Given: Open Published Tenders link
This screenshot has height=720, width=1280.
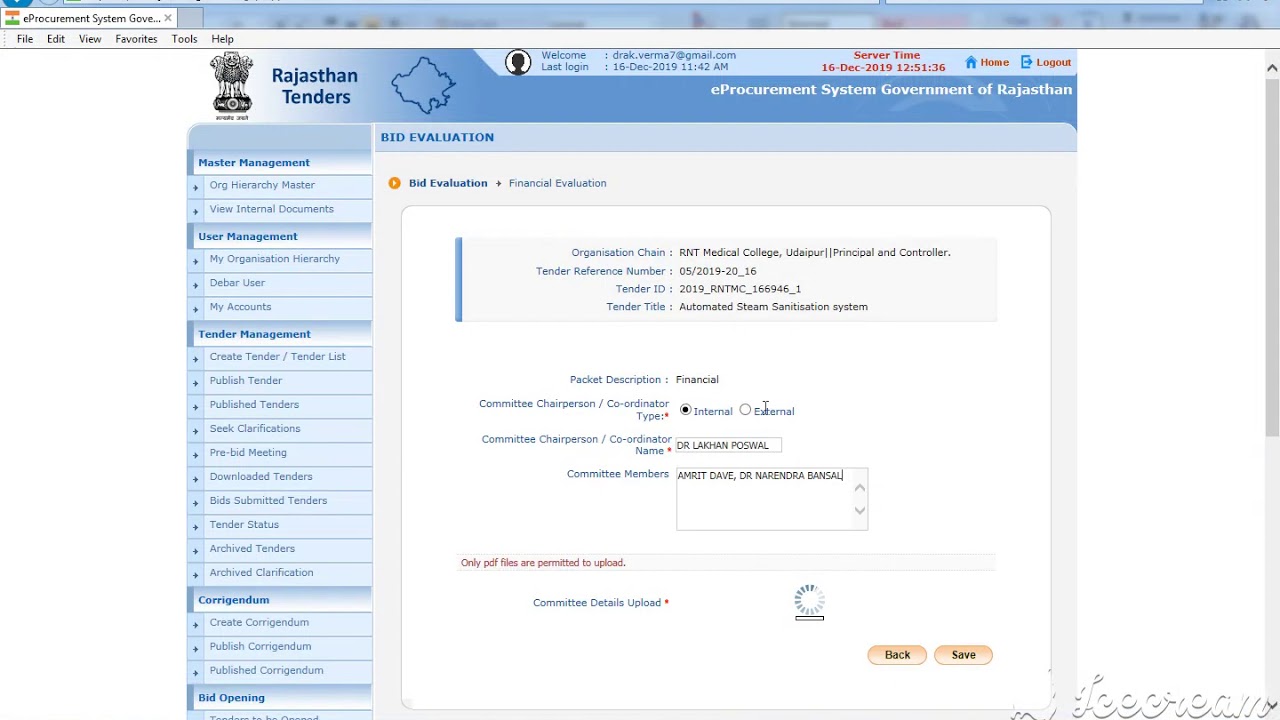Looking at the screenshot, I should coord(254,405).
